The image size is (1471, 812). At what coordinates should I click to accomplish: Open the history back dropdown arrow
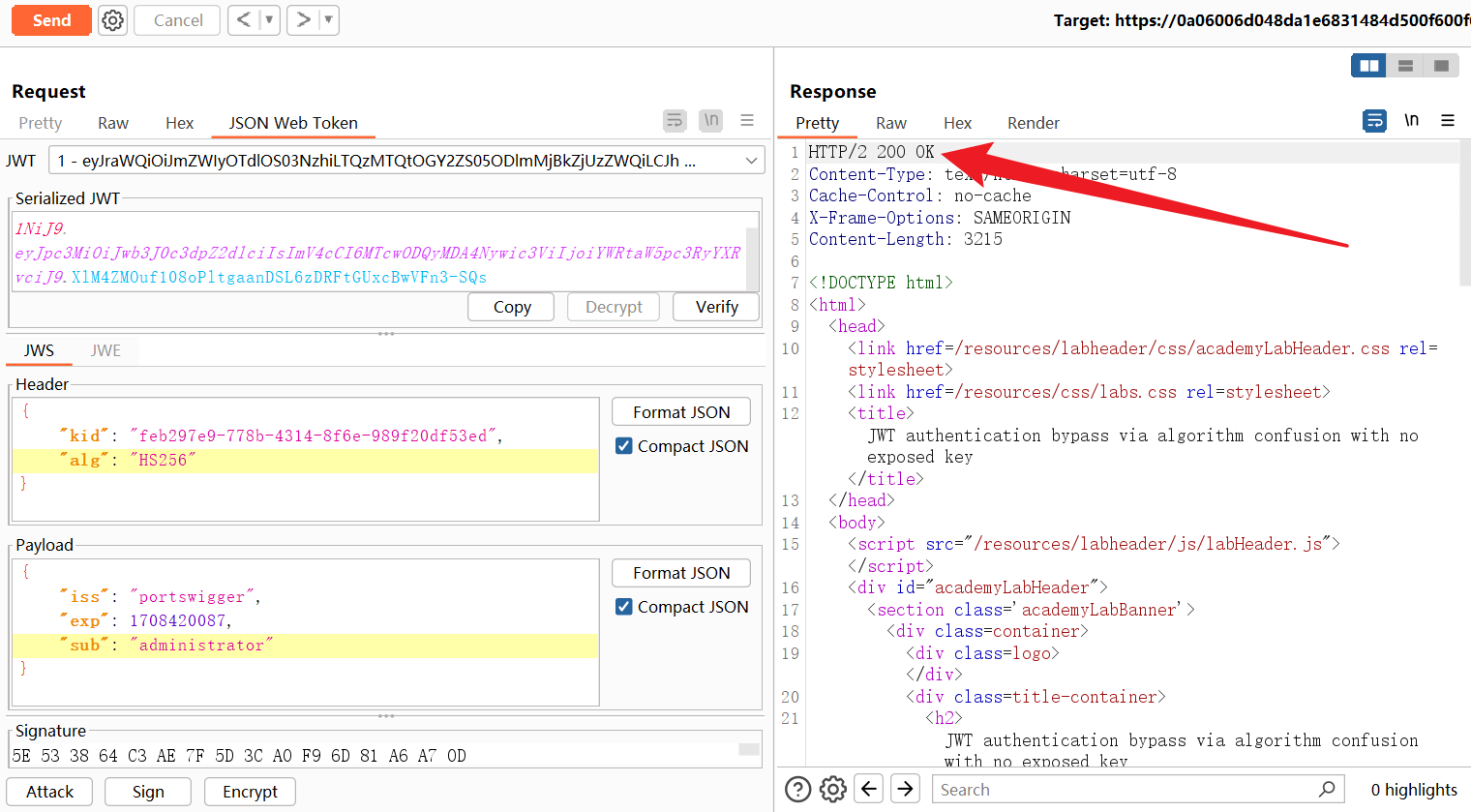click(x=269, y=20)
